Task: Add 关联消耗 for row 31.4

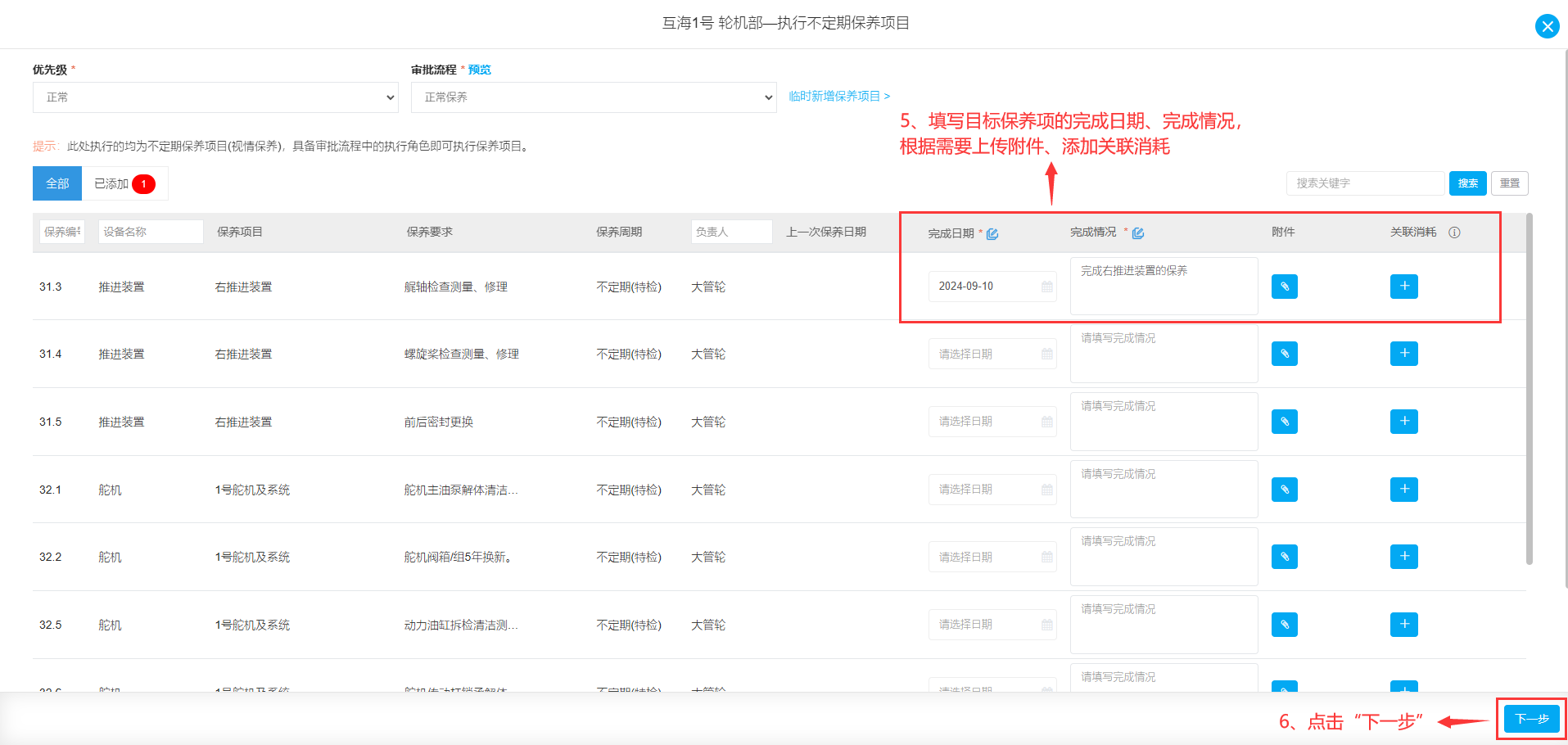Action: [1404, 354]
